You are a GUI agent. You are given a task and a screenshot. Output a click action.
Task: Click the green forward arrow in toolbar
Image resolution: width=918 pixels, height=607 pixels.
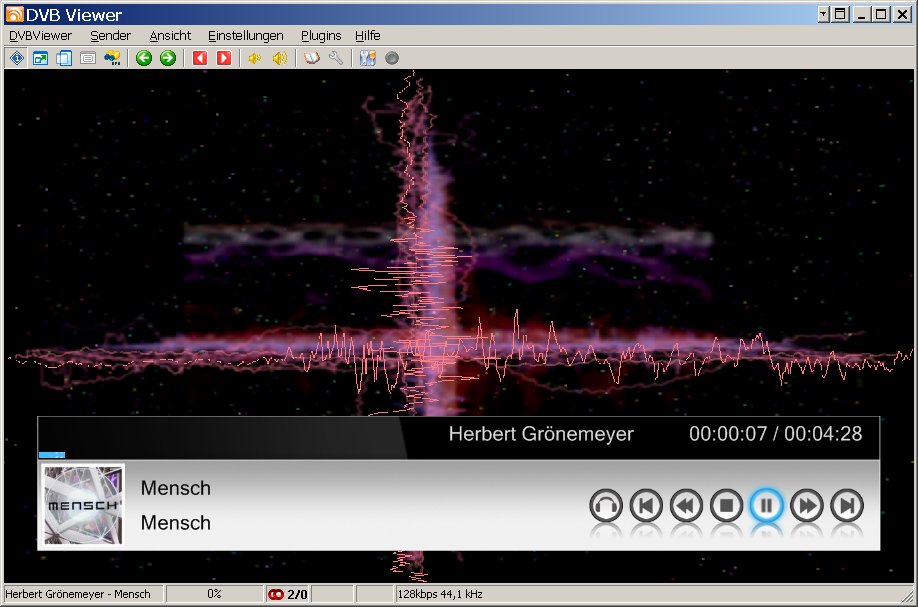(x=167, y=58)
